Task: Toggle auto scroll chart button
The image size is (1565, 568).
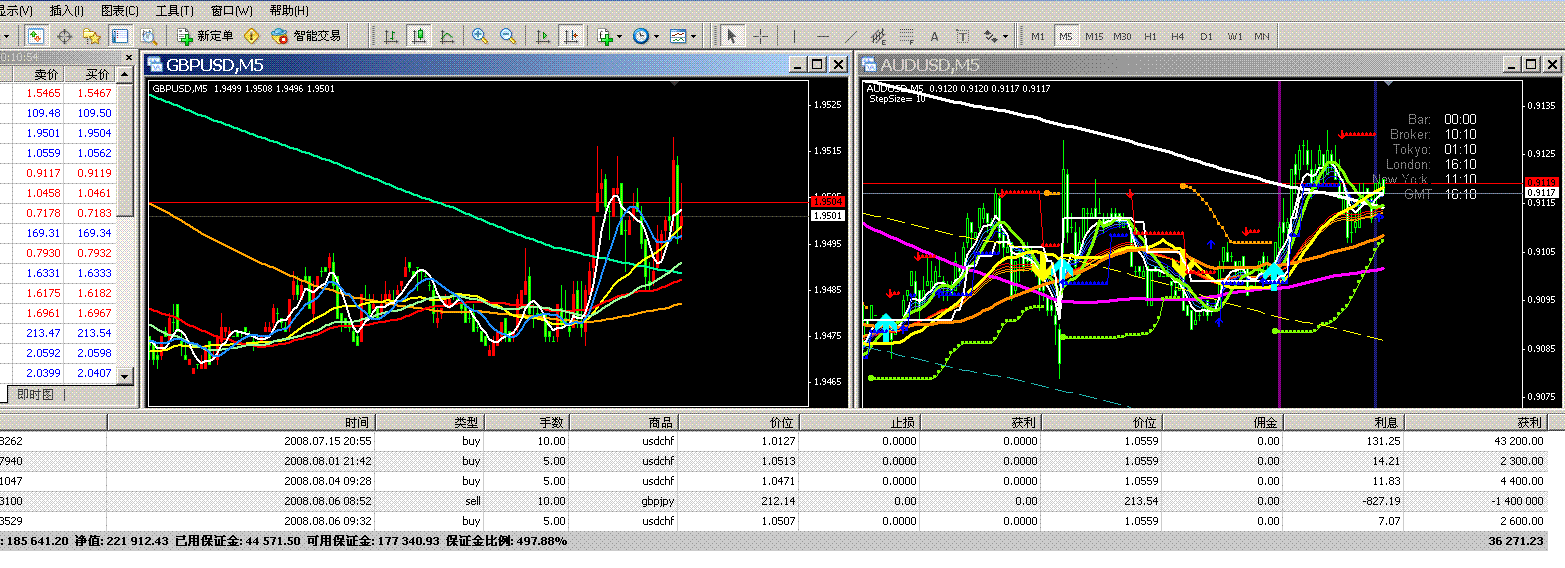Action: point(543,36)
